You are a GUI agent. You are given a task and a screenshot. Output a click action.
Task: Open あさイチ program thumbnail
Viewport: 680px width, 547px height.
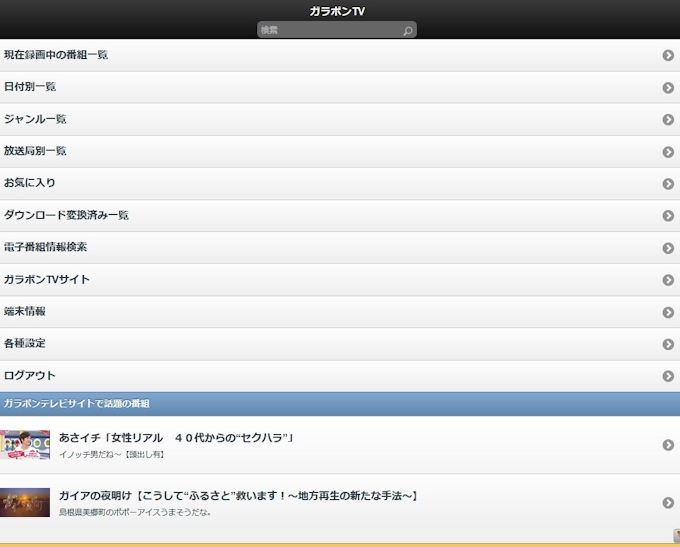pyautogui.click(x=25, y=445)
